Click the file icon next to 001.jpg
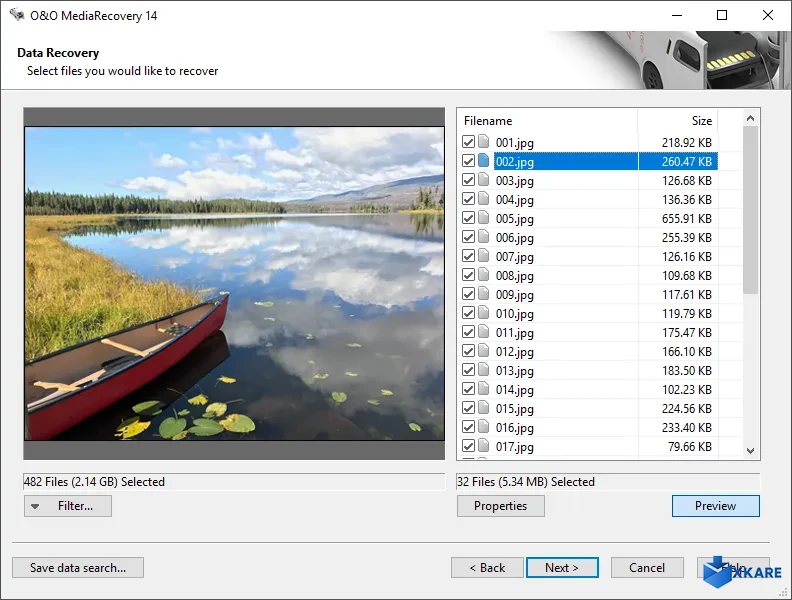Image resolution: width=792 pixels, height=600 pixels. pyautogui.click(x=485, y=143)
